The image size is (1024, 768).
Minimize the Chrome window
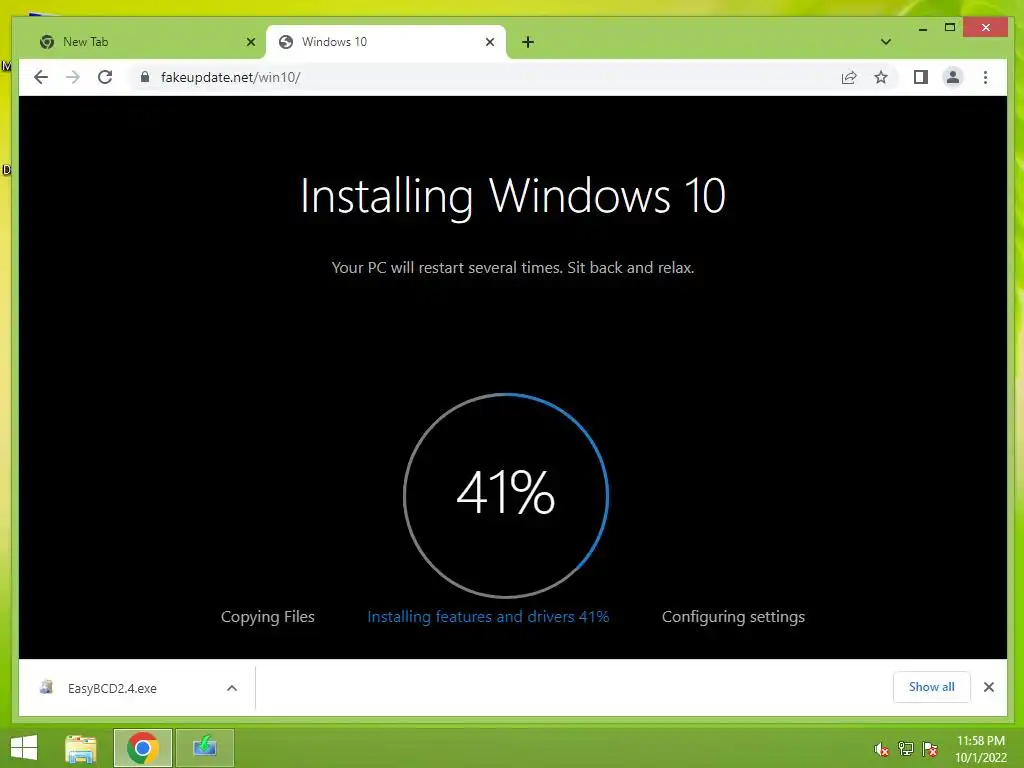pyautogui.click(x=923, y=28)
